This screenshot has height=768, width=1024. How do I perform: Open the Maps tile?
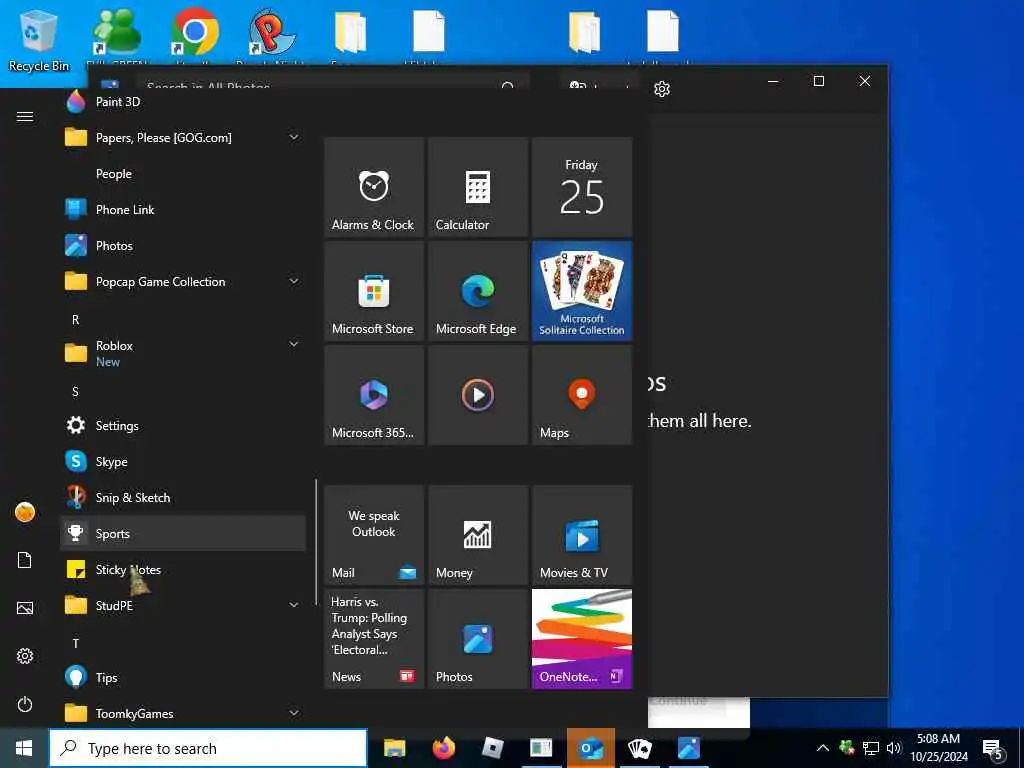click(582, 396)
